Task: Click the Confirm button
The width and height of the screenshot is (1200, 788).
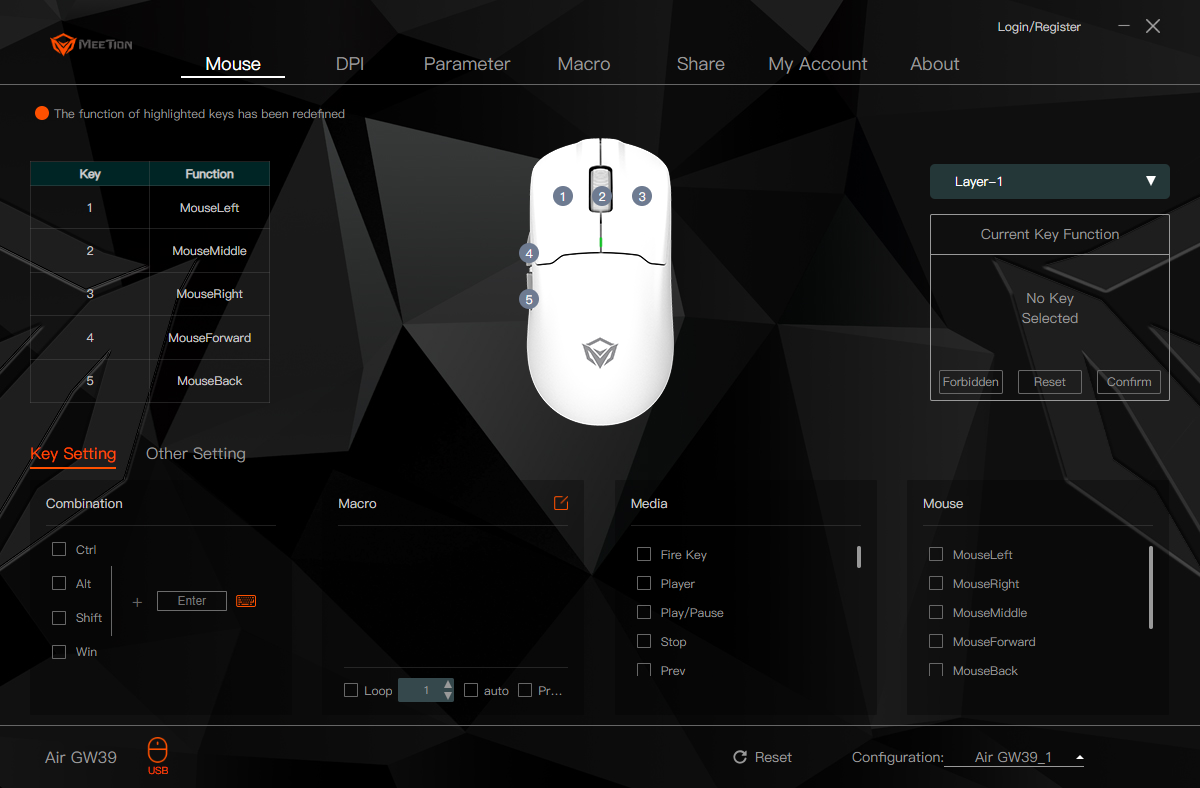Action: [1128, 381]
